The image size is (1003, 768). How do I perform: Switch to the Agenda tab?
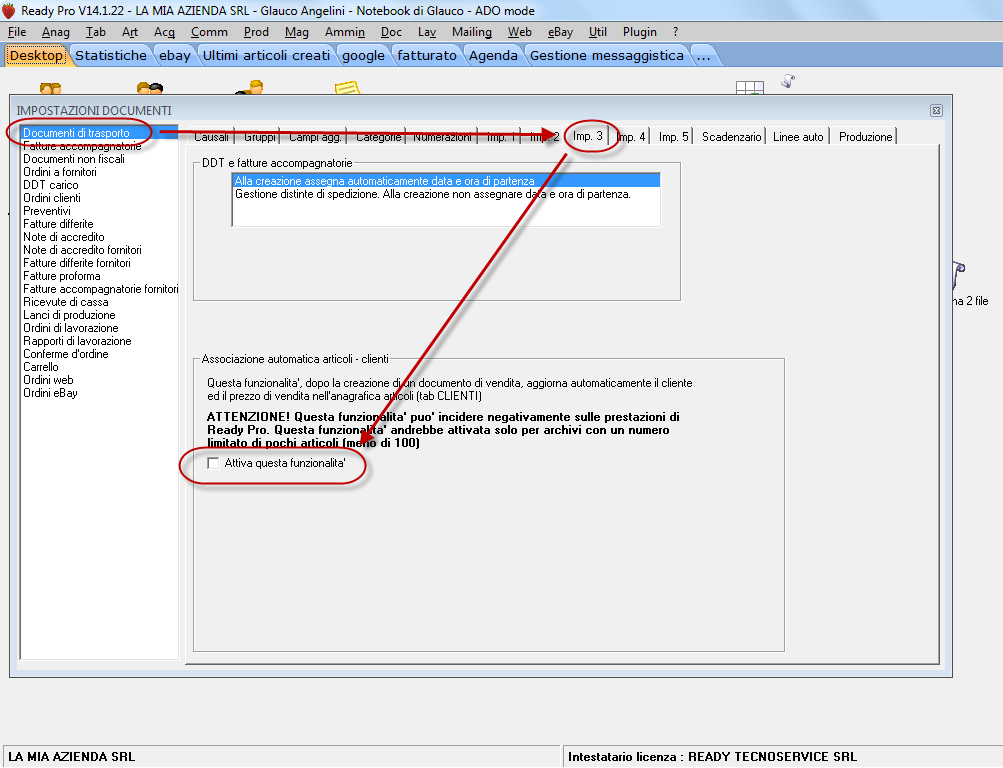coord(493,56)
